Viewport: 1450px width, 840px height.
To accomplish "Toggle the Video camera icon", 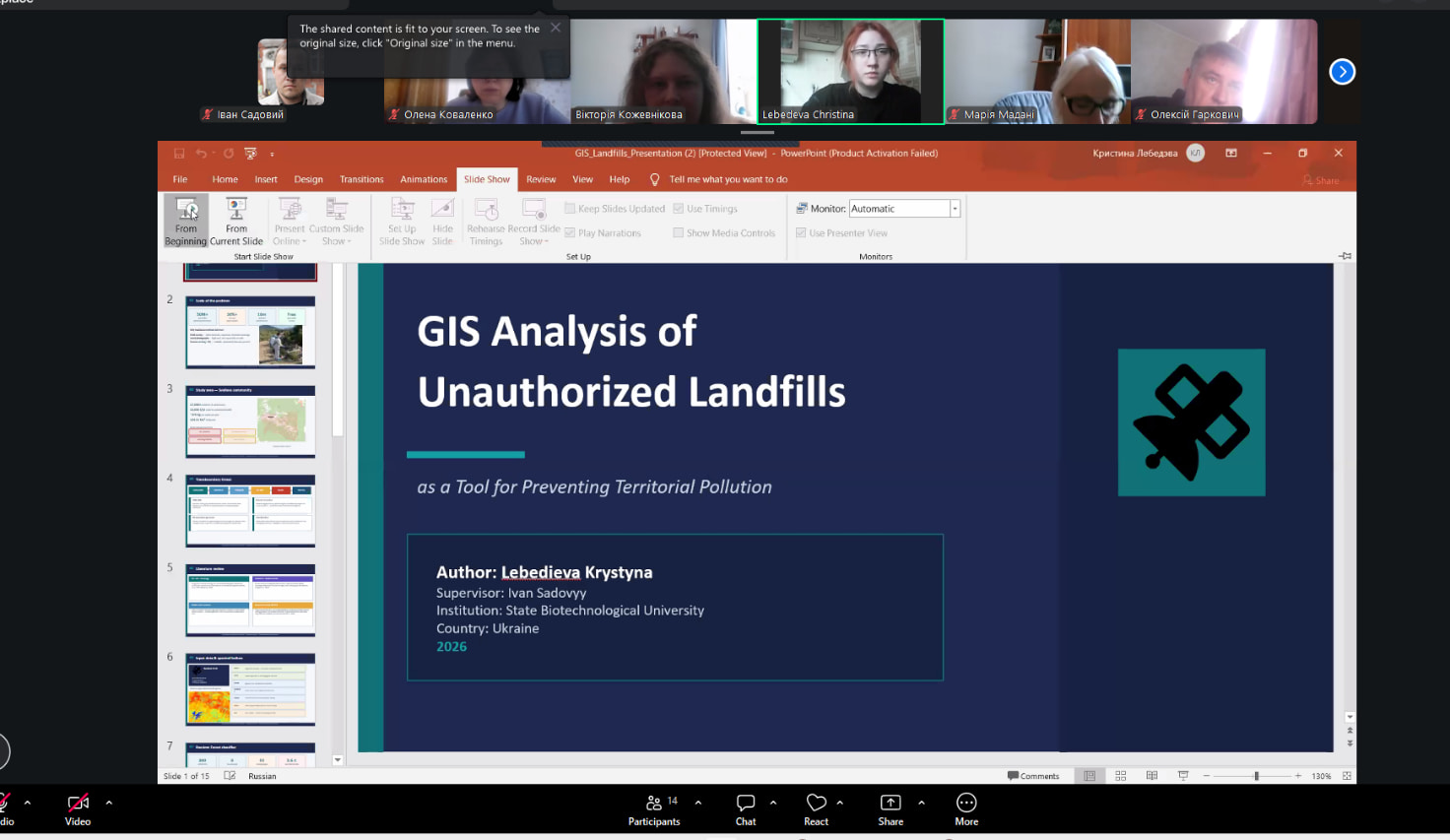I will (78, 808).
